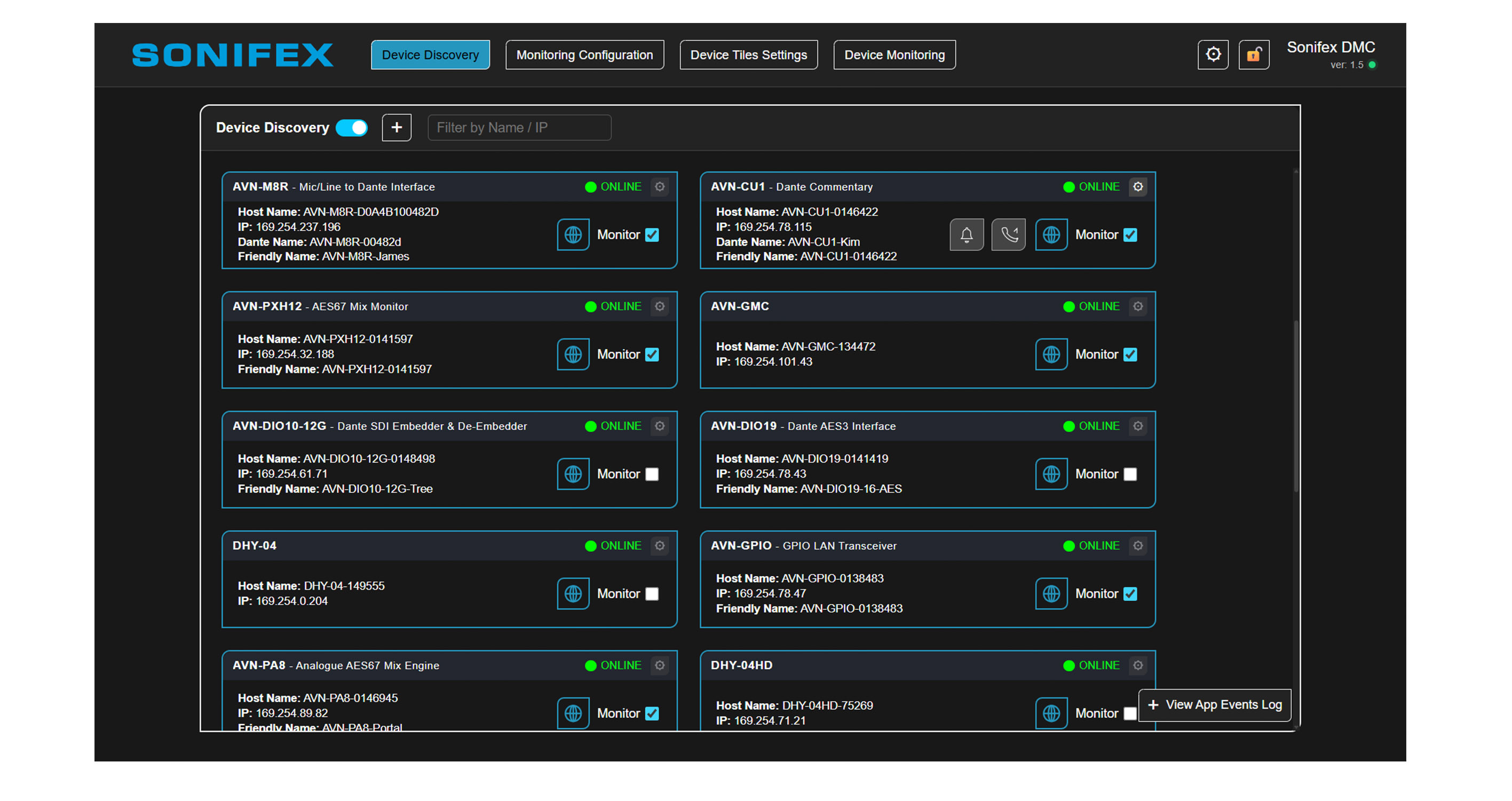Uncheck Monitor for AVN-PXH12

652,355
